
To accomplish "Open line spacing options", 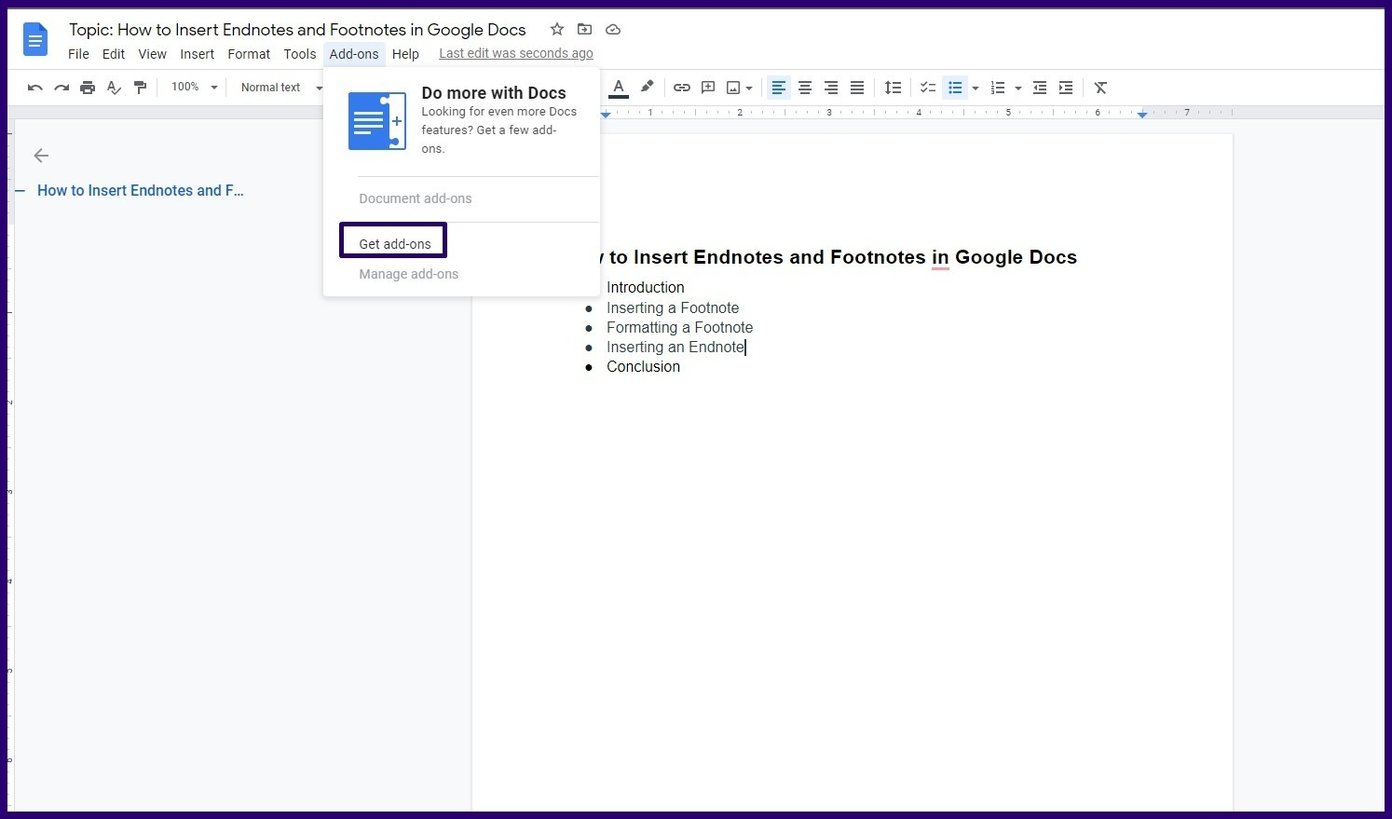I will [x=893, y=88].
